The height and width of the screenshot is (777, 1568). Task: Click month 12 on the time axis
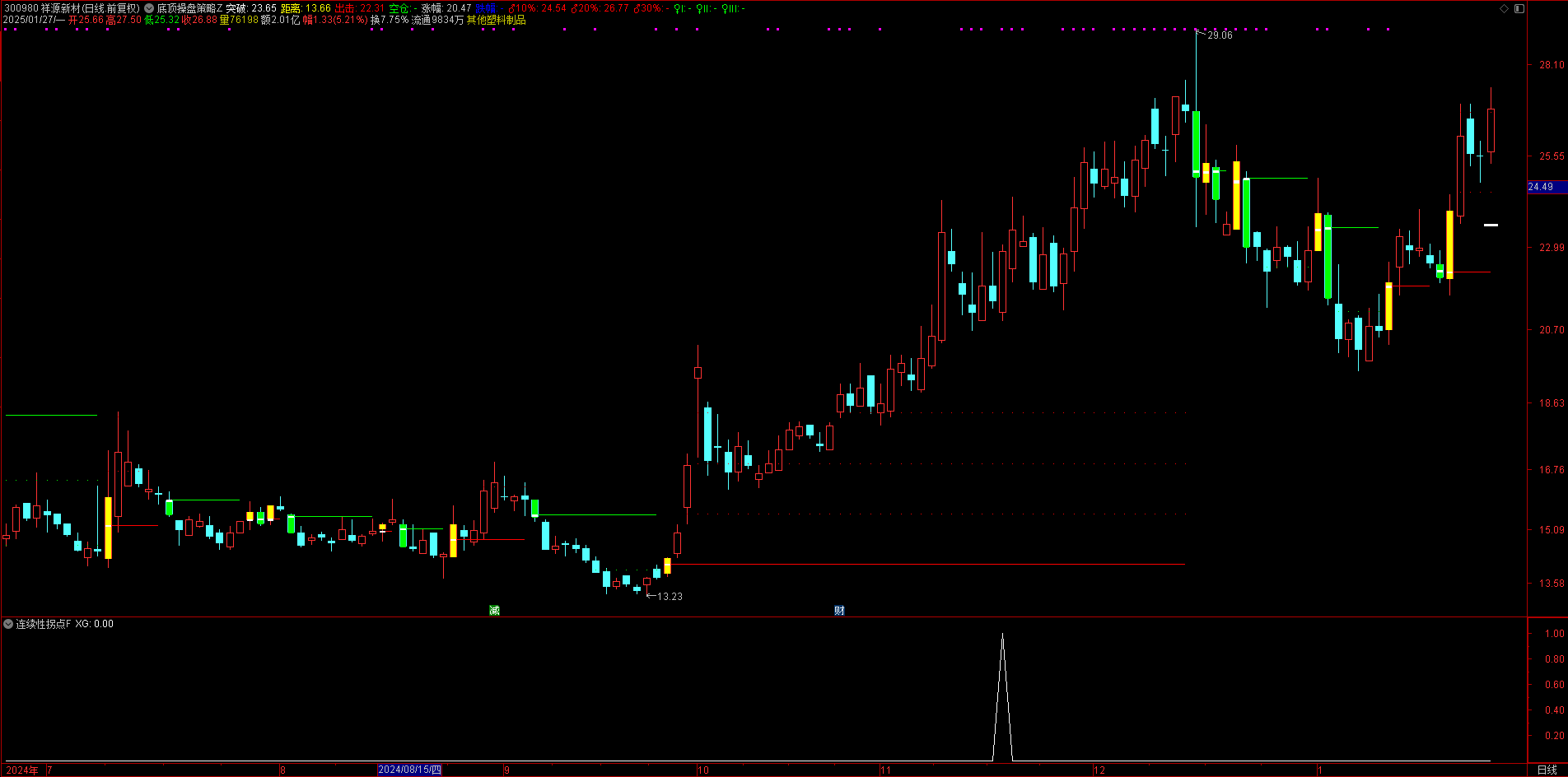pos(1099,770)
